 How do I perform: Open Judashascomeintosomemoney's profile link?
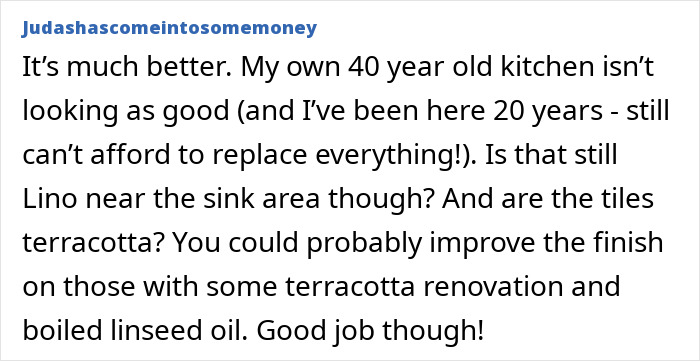169,28
